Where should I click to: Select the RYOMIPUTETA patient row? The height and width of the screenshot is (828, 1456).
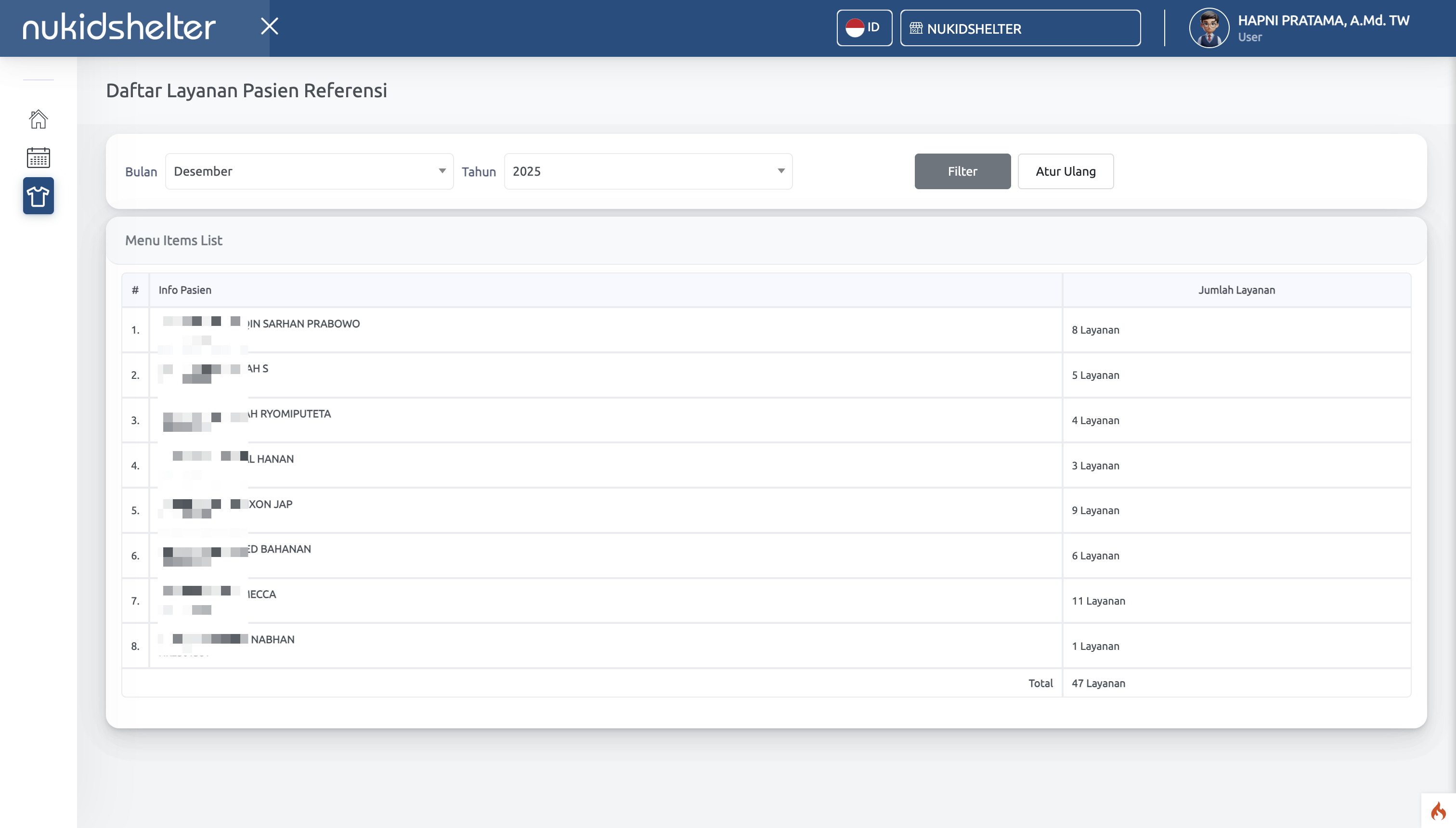click(295, 414)
